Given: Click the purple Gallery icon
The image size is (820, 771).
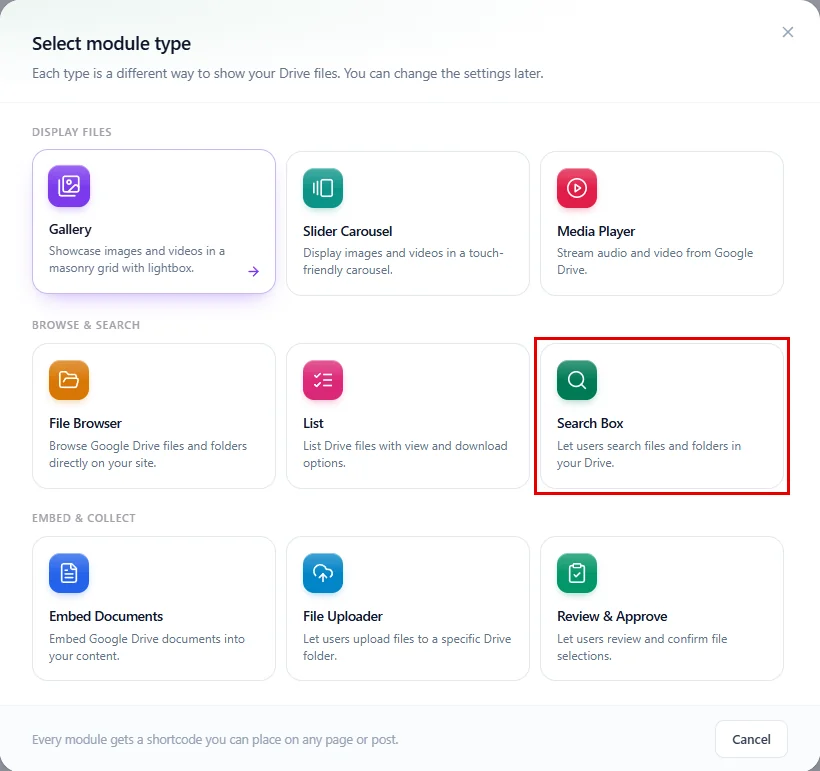Looking at the screenshot, I should [69, 186].
